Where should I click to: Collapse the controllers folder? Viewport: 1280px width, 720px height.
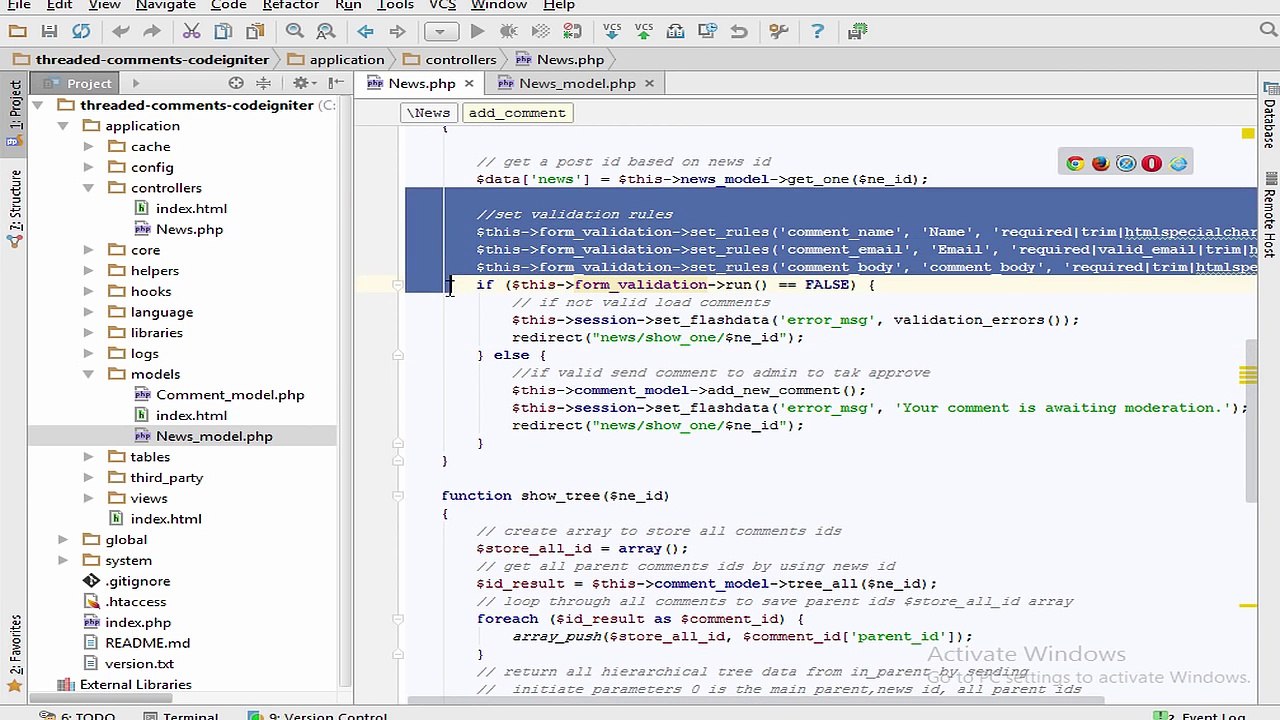(88, 188)
